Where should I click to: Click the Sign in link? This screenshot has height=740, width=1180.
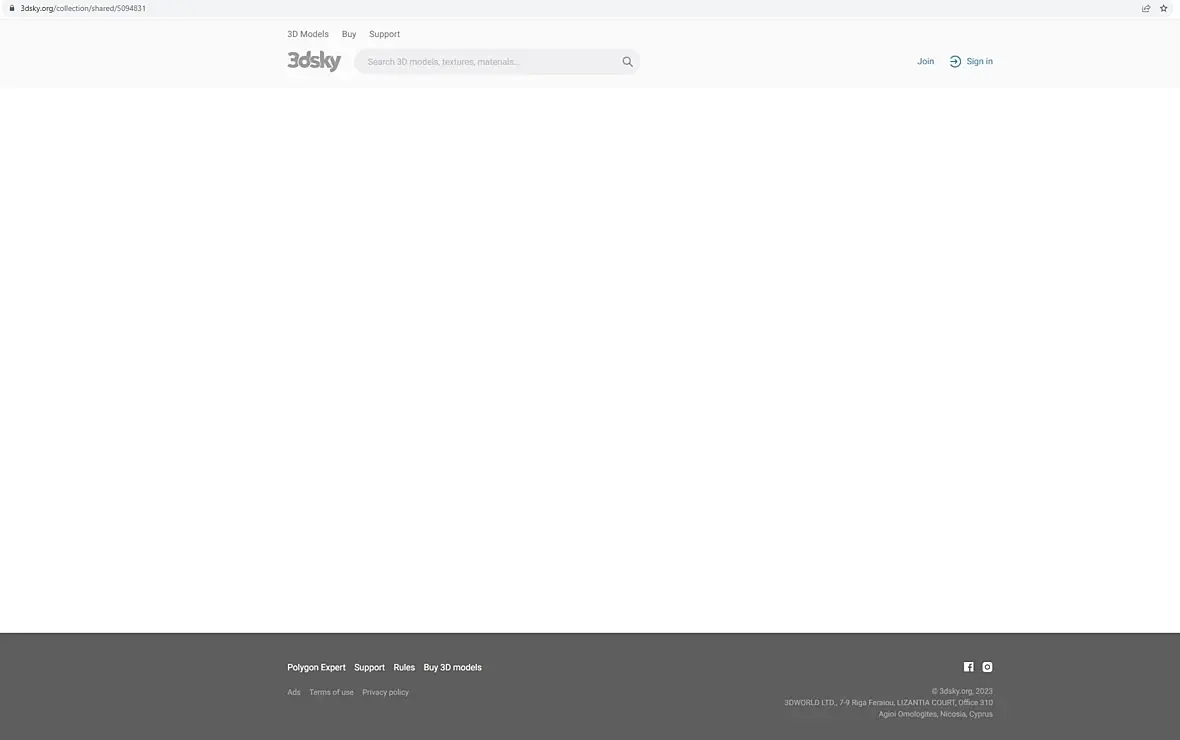click(x=979, y=62)
